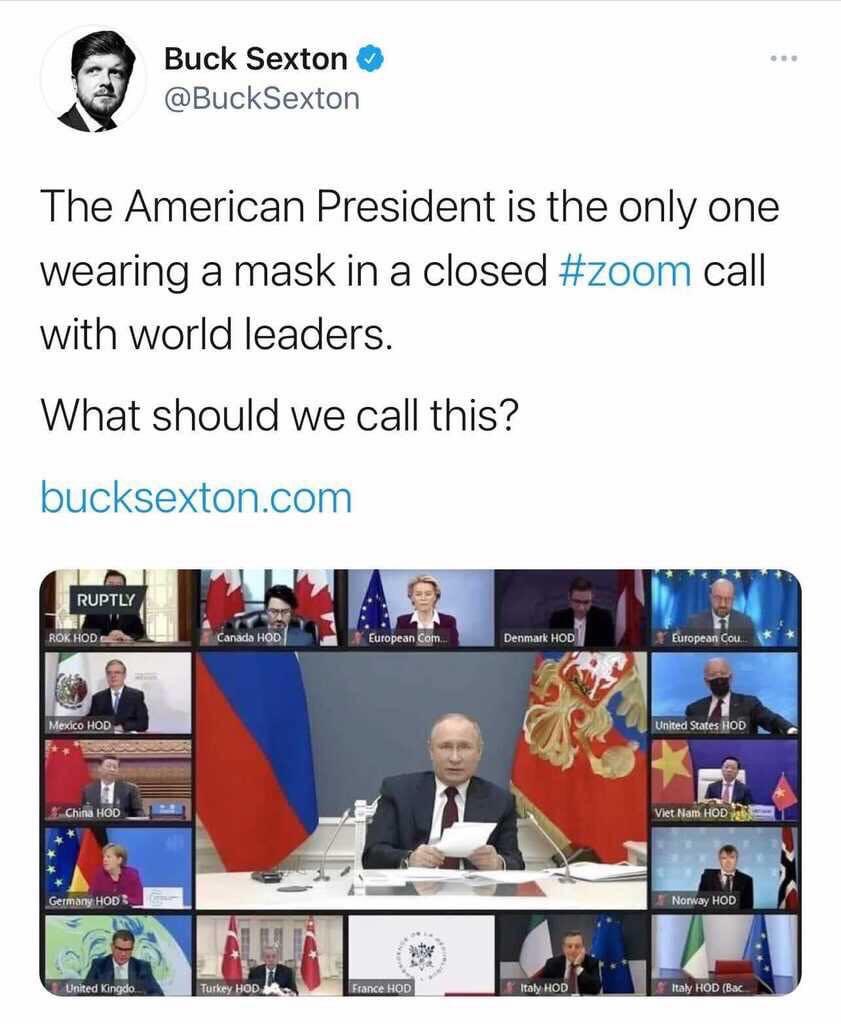Select the Germany HOD video tile
The image size is (841, 1024).
click(118, 868)
